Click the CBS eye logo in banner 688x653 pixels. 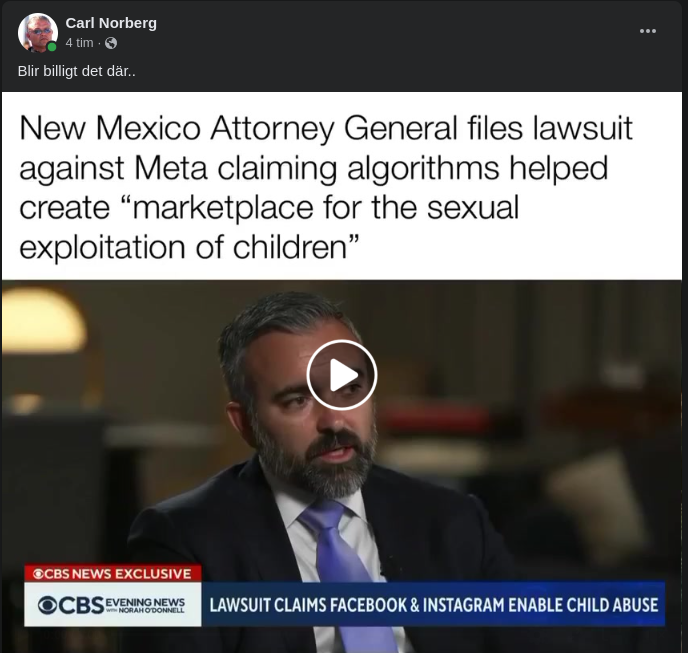click(47, 605)
